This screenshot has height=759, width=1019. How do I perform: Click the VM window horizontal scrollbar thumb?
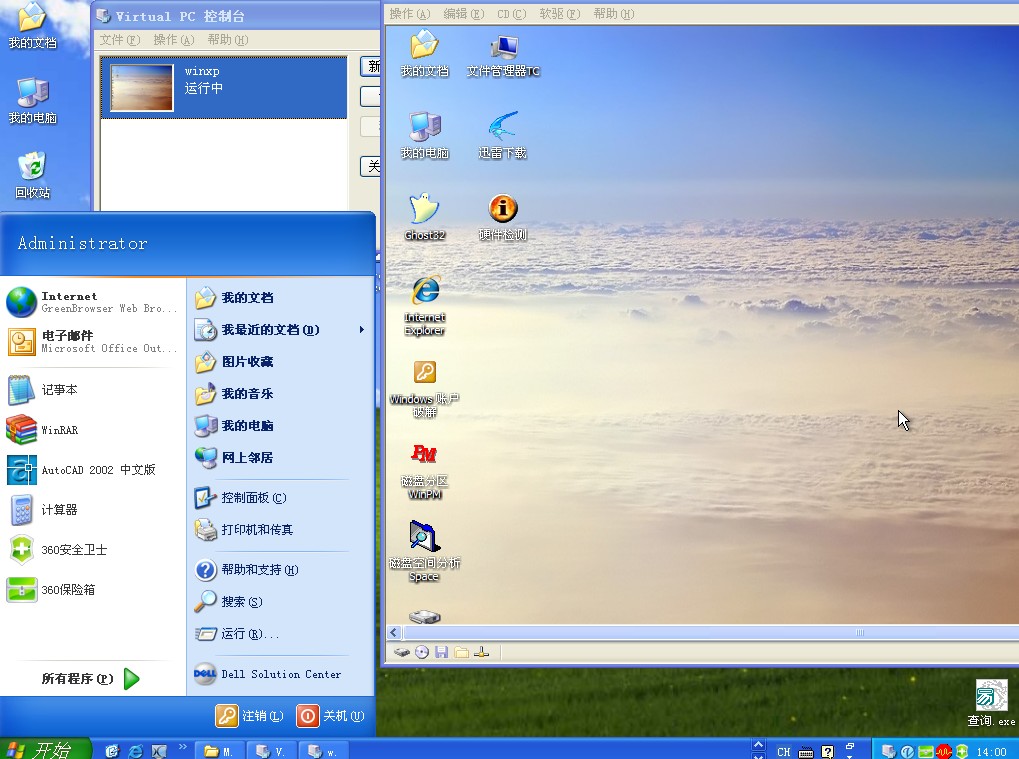click(x=711, y=632)
